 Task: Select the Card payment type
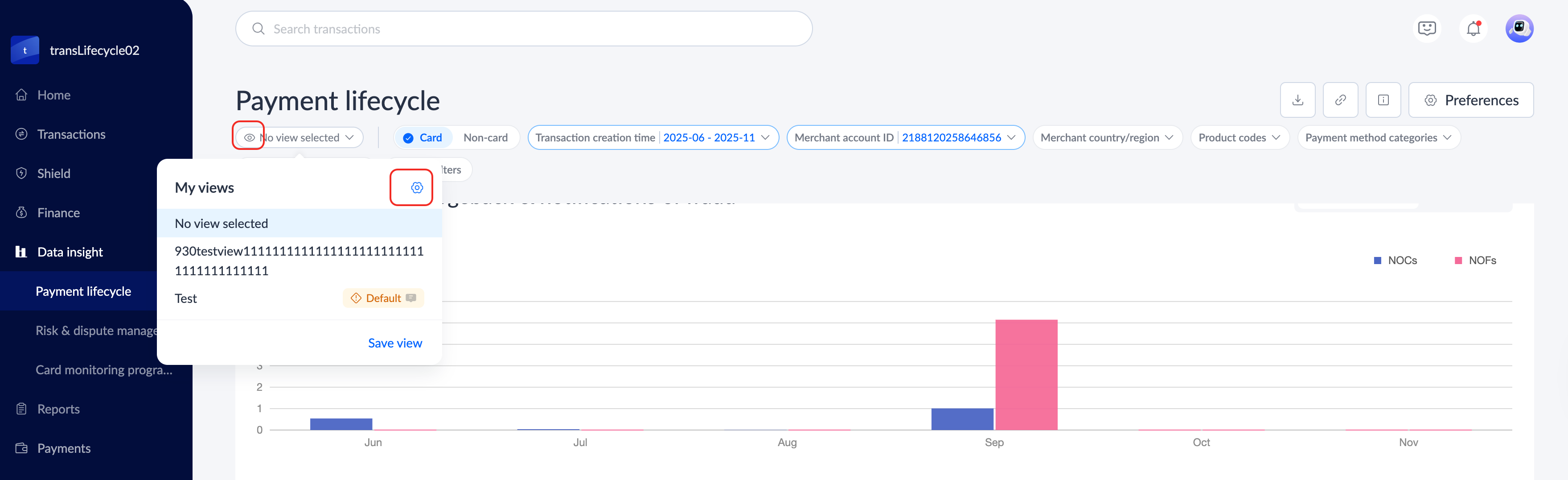tap(423, 138)
